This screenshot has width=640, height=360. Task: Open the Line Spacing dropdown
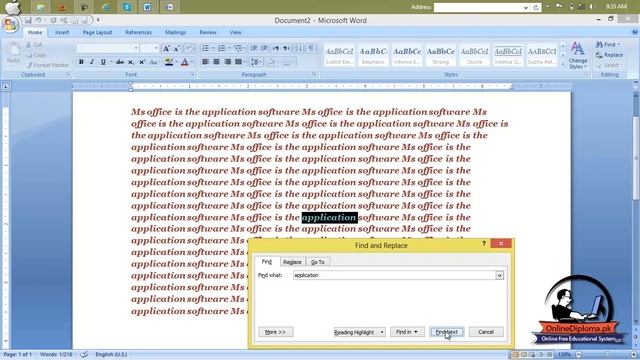[256, 62]
